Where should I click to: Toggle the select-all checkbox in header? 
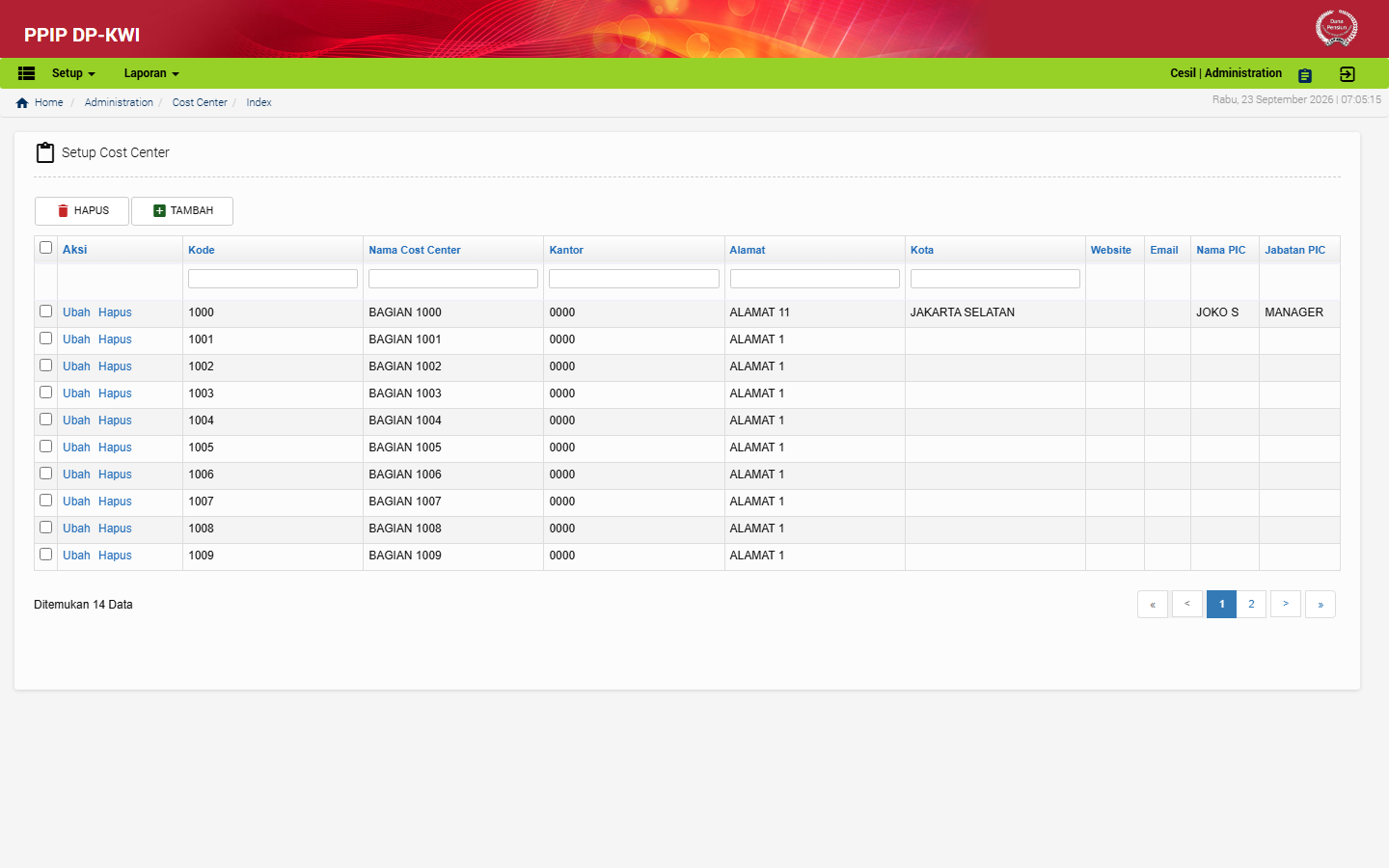pyautogui.click(x=45, y=248)
